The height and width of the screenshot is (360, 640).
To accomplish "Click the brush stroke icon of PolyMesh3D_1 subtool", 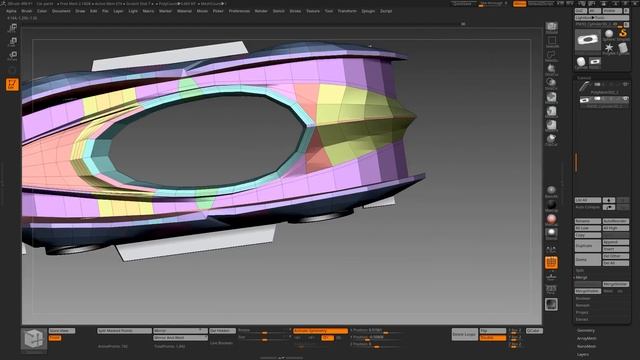I will coord(584,86).
